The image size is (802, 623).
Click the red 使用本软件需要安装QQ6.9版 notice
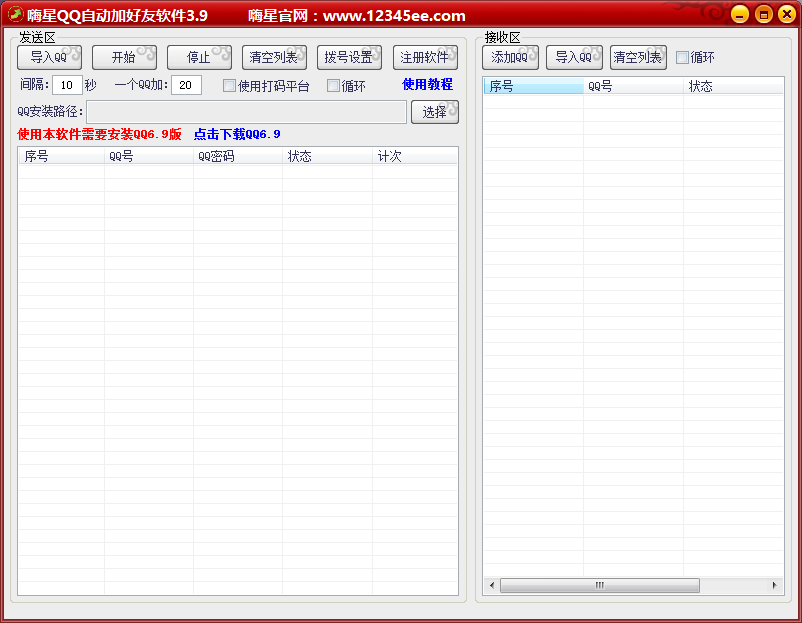coord(99,134)
